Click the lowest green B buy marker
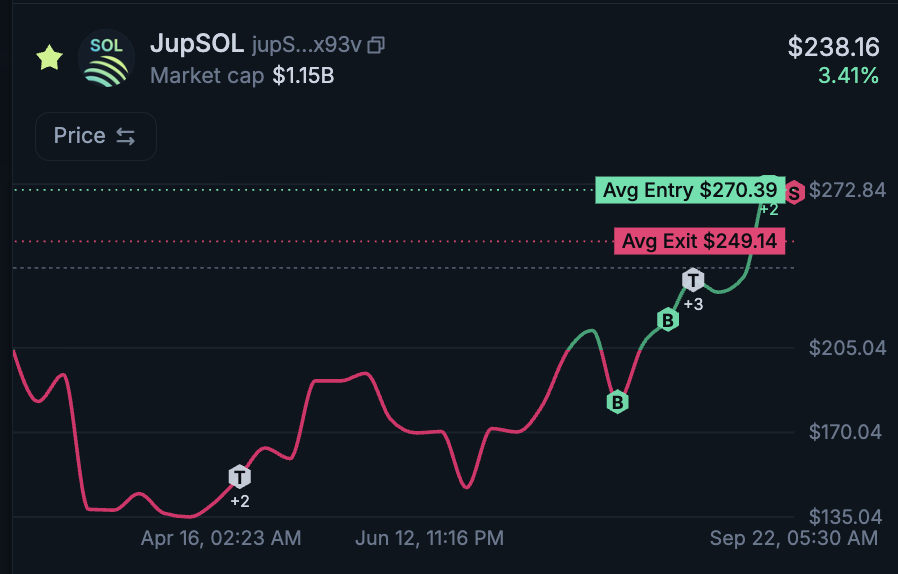This screenshot has width=898, height=574. click(618, 402)
